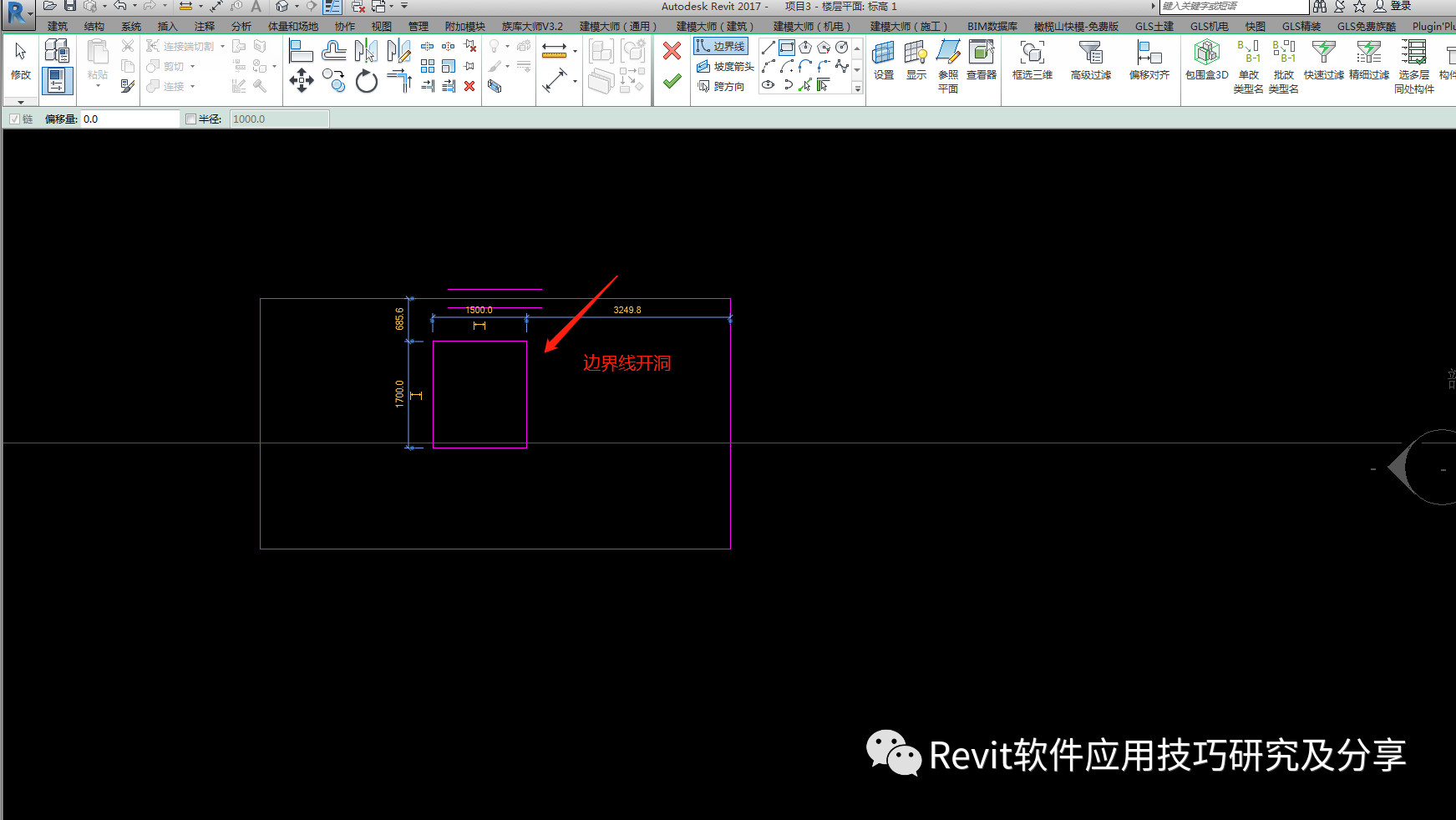Open the Undo history dropdown arrow
This screenshot has height=820, width=1456.
pos(134,6)
